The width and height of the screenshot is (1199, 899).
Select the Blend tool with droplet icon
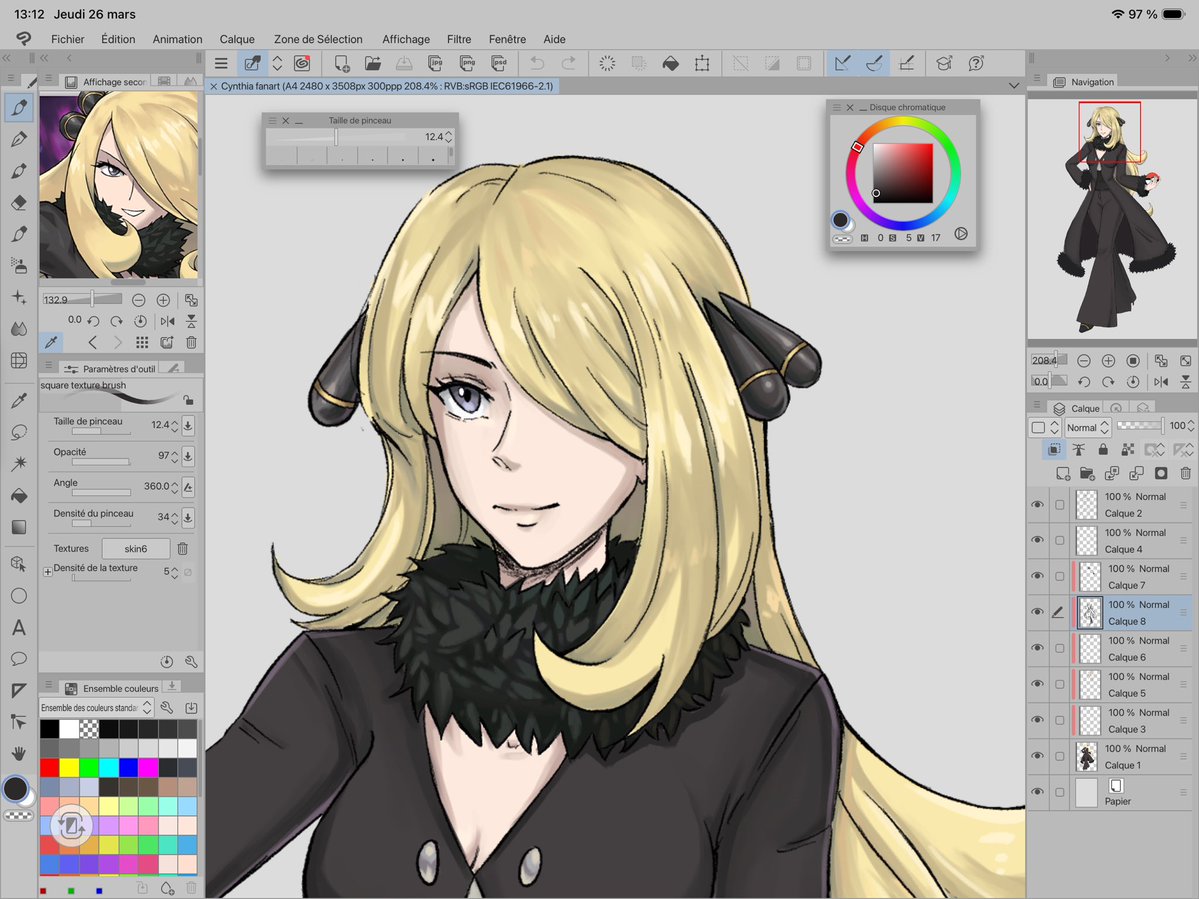[19, 329]
